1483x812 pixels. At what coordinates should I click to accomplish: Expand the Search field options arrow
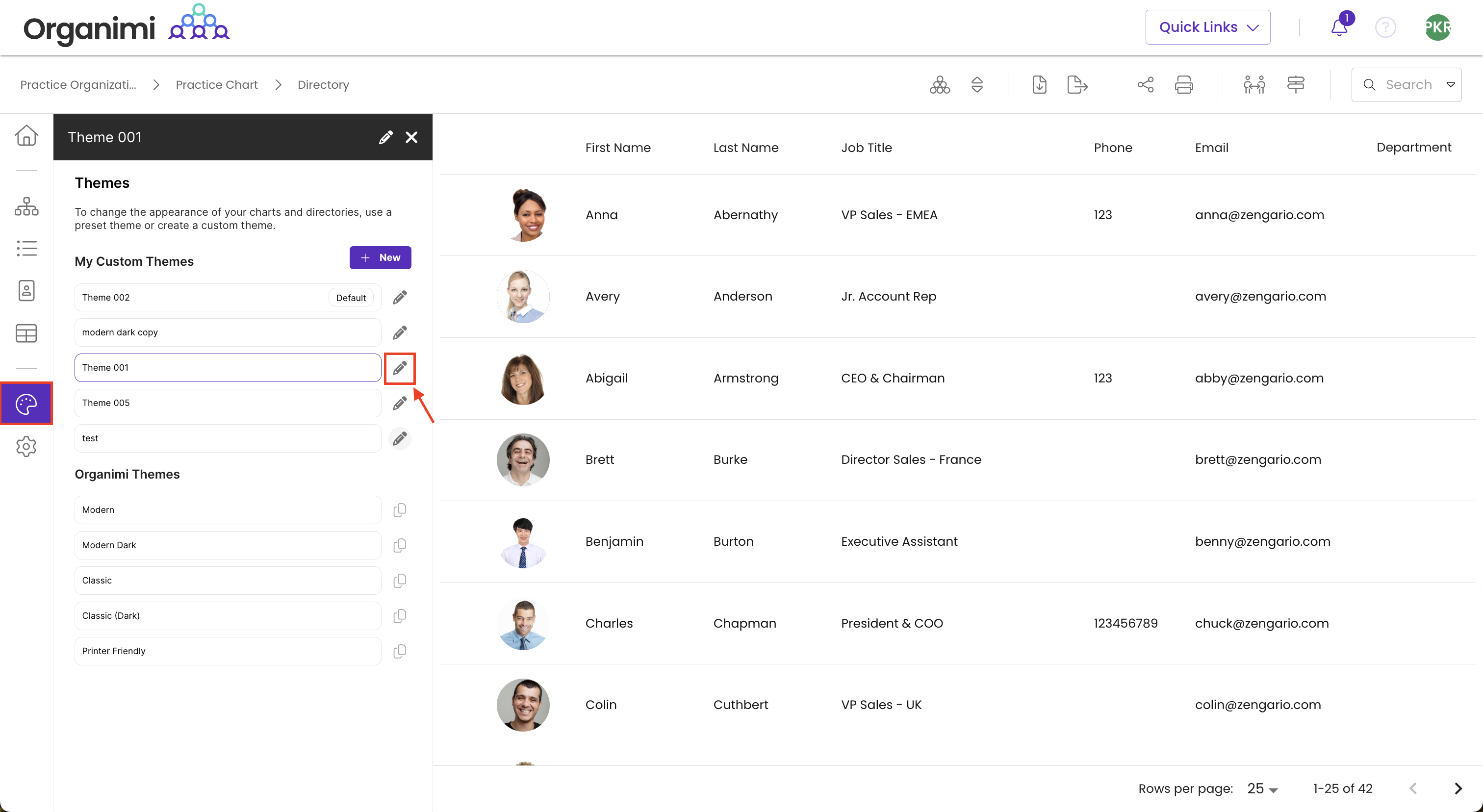[x=1451, y=85]
